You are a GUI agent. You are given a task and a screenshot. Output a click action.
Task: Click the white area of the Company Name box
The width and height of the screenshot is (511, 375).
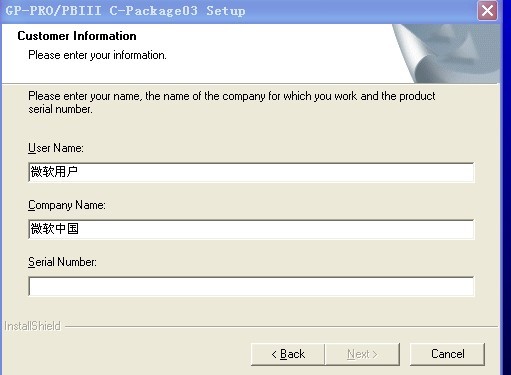click(251, 229)
